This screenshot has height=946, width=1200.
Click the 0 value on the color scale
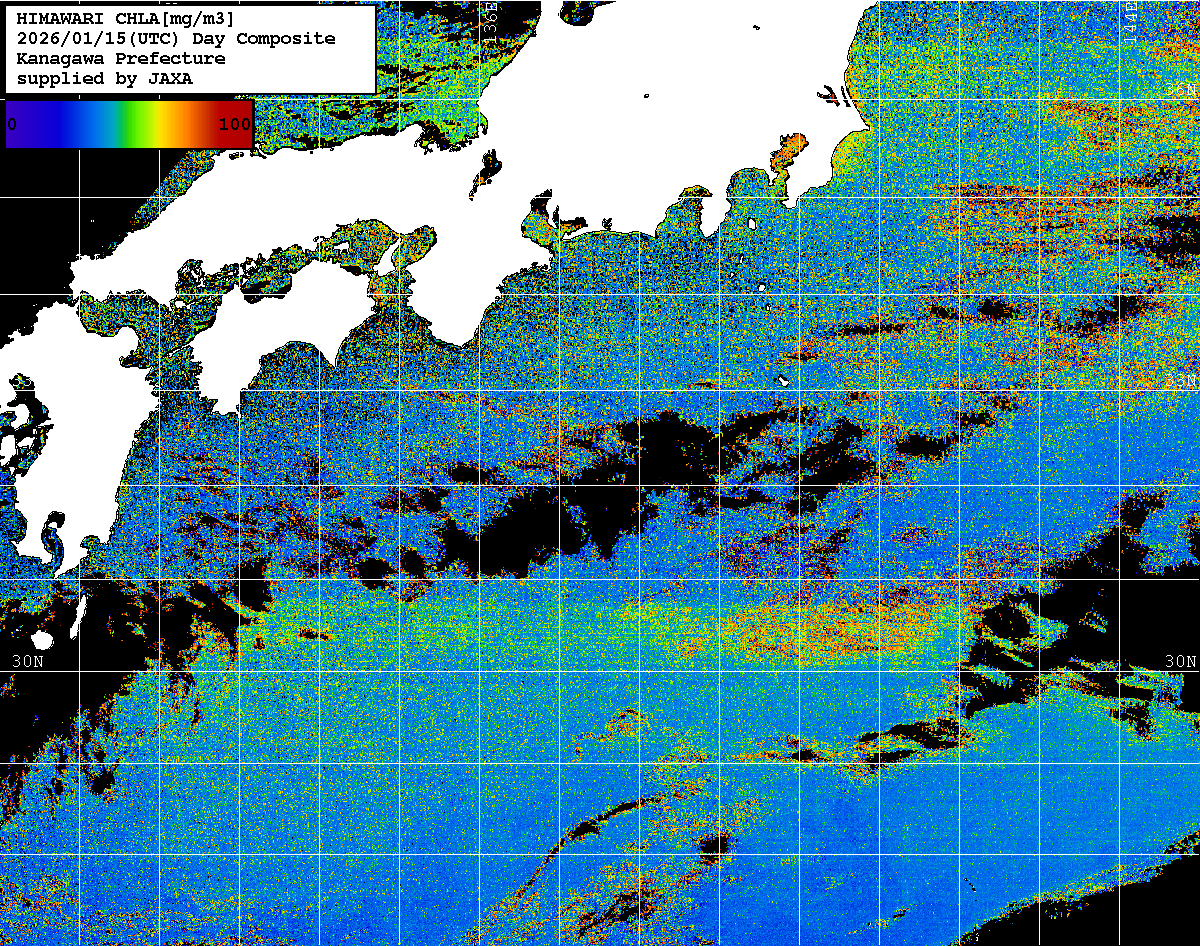pyautogui.click(x=11, y=124)
